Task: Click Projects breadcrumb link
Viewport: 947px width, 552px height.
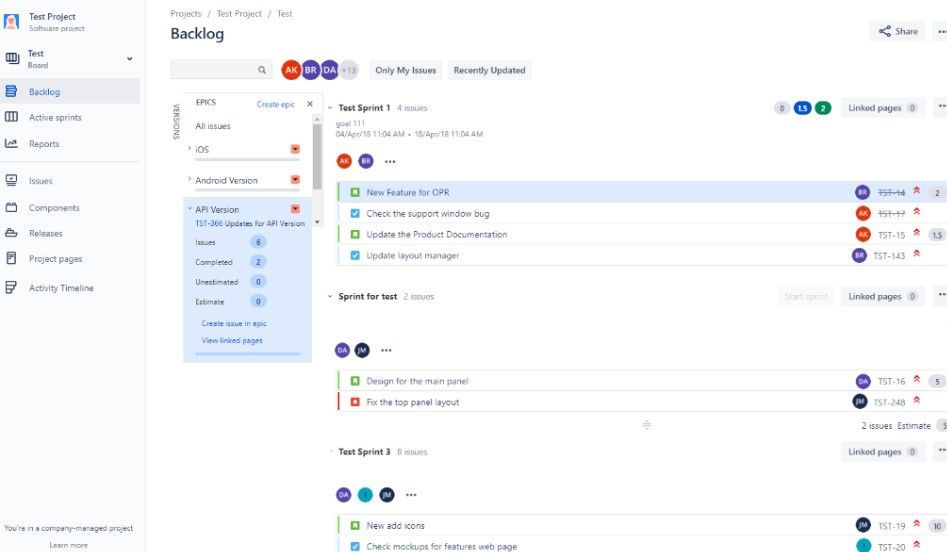Action: point(186,13)
